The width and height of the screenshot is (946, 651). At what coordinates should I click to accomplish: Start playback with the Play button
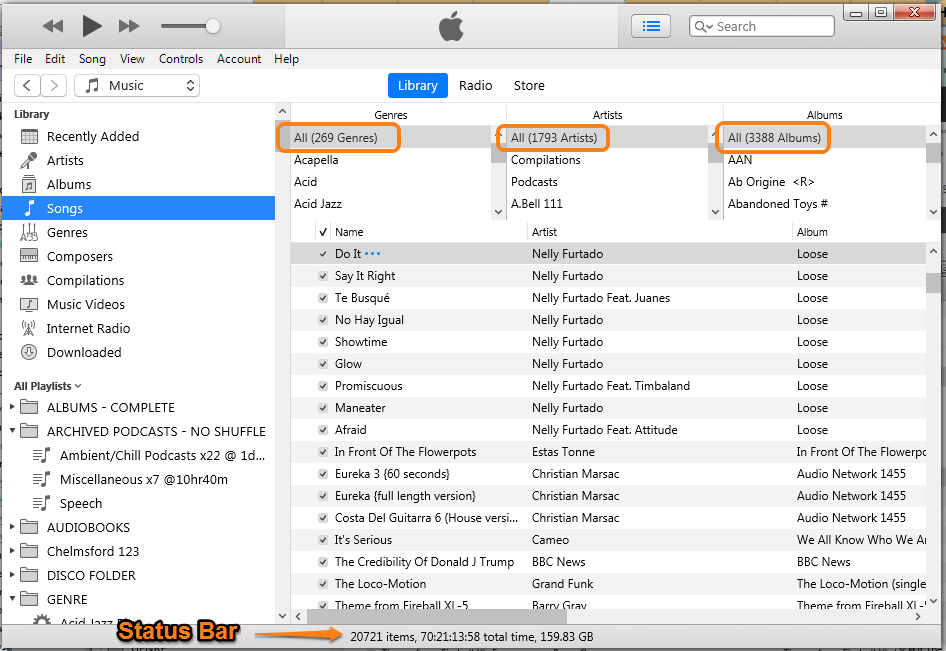coord(92,26)
